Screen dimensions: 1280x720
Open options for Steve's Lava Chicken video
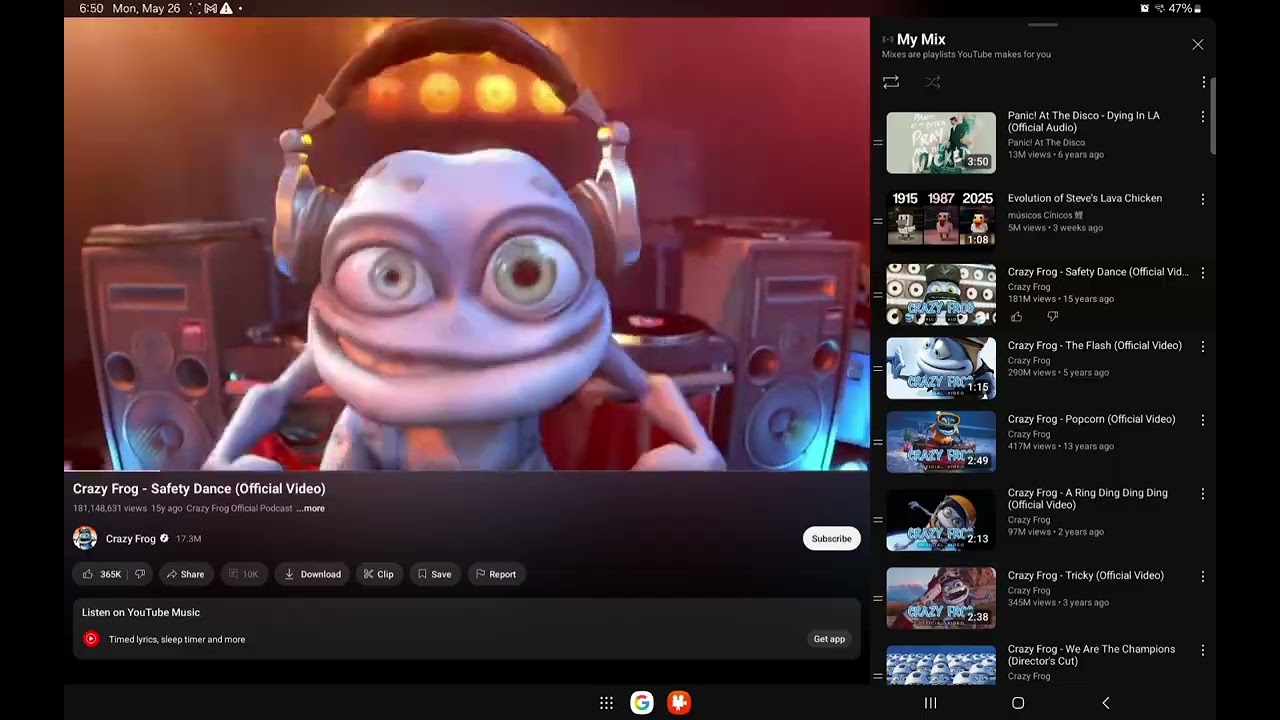click(x=1203, y=199)
